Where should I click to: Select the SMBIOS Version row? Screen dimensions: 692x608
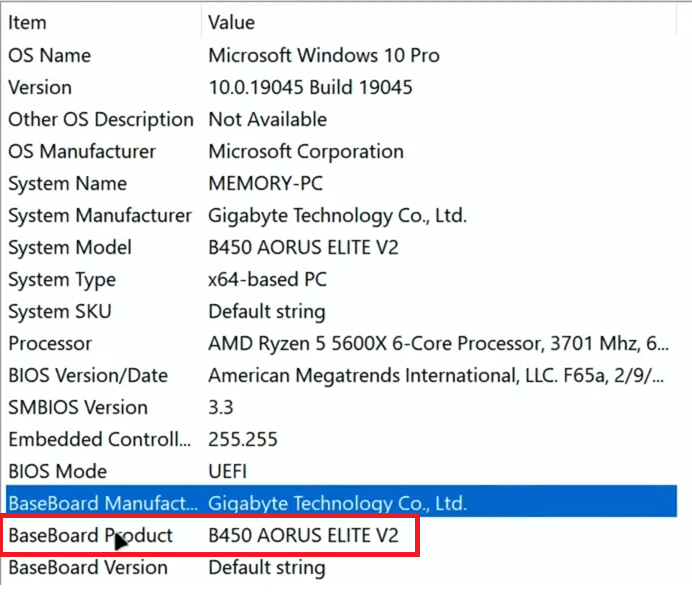coord(77,407)
